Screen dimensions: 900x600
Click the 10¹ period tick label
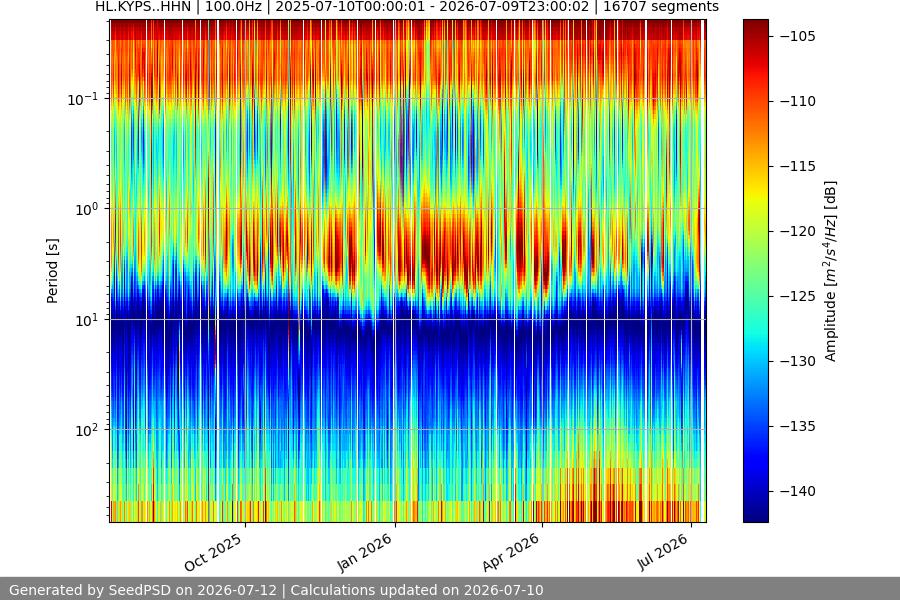pyautogui.click(x=87, y=320)
